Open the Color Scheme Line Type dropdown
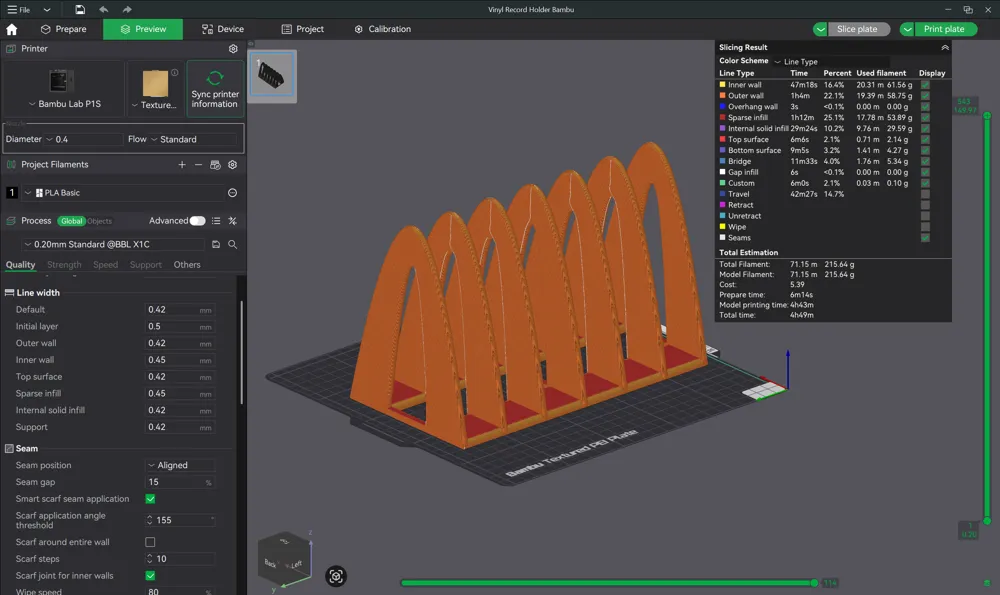The width and height of the screenshot is (1000, 595). pyautogui.click(x=800, y=62)
